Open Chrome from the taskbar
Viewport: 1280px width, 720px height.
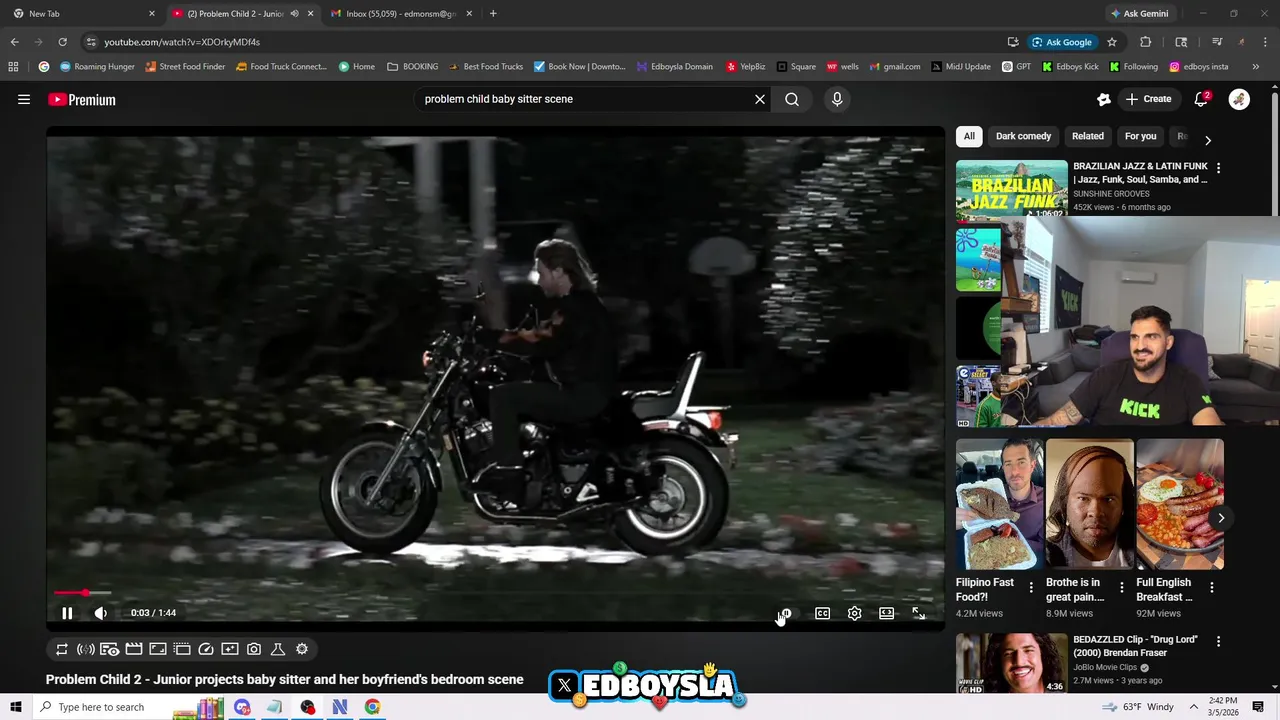[372, 707]
